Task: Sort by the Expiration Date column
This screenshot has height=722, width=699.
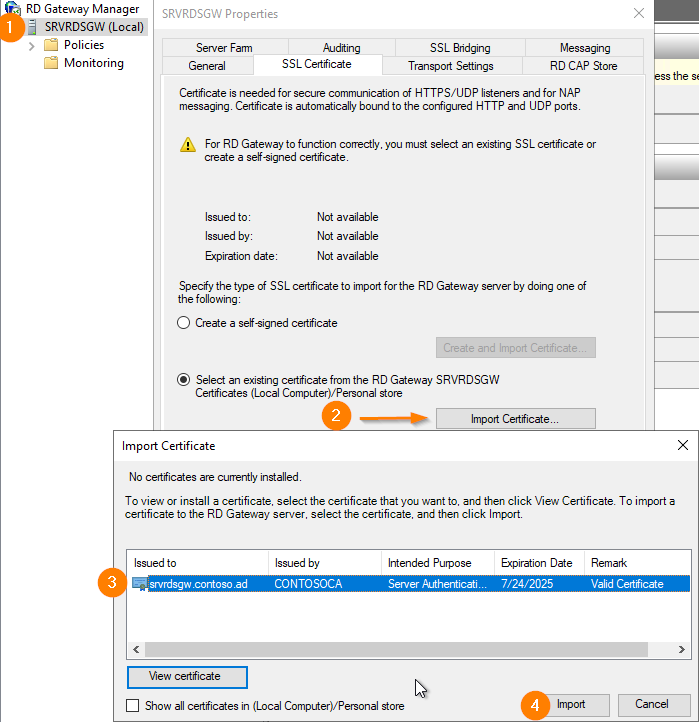Action: pyautogui.click(x=540, y=563)
